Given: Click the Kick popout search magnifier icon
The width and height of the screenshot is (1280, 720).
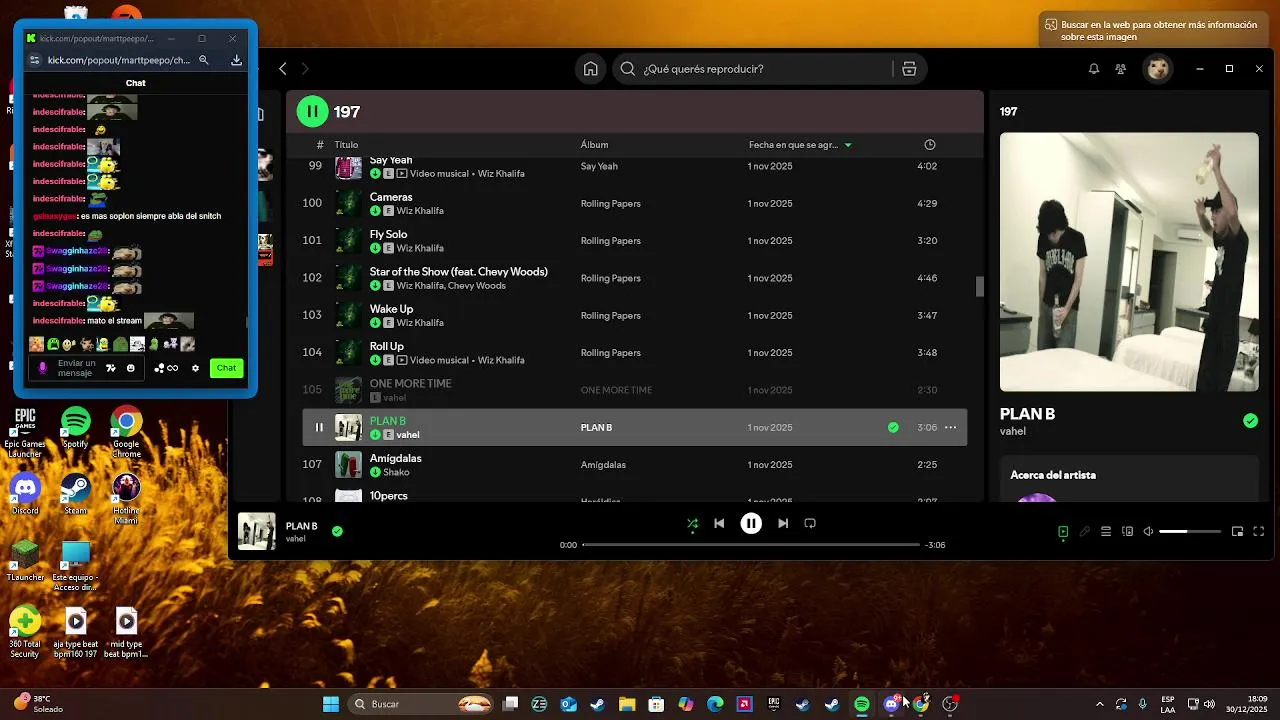Looking at the screenshot, I should tap(203, 60).
